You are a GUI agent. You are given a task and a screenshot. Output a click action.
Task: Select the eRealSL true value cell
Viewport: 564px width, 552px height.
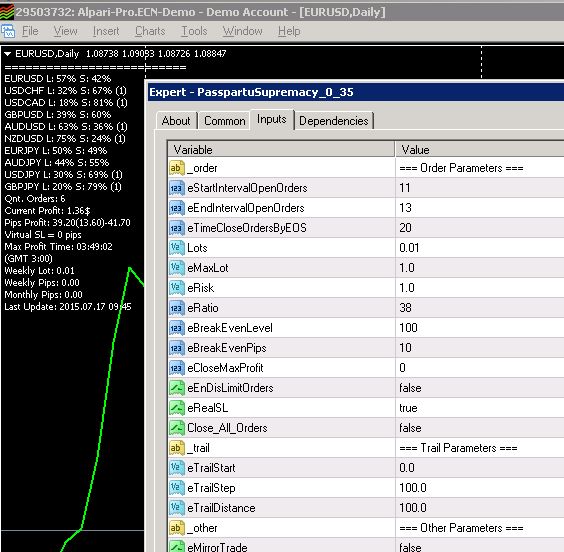(479, 408)
